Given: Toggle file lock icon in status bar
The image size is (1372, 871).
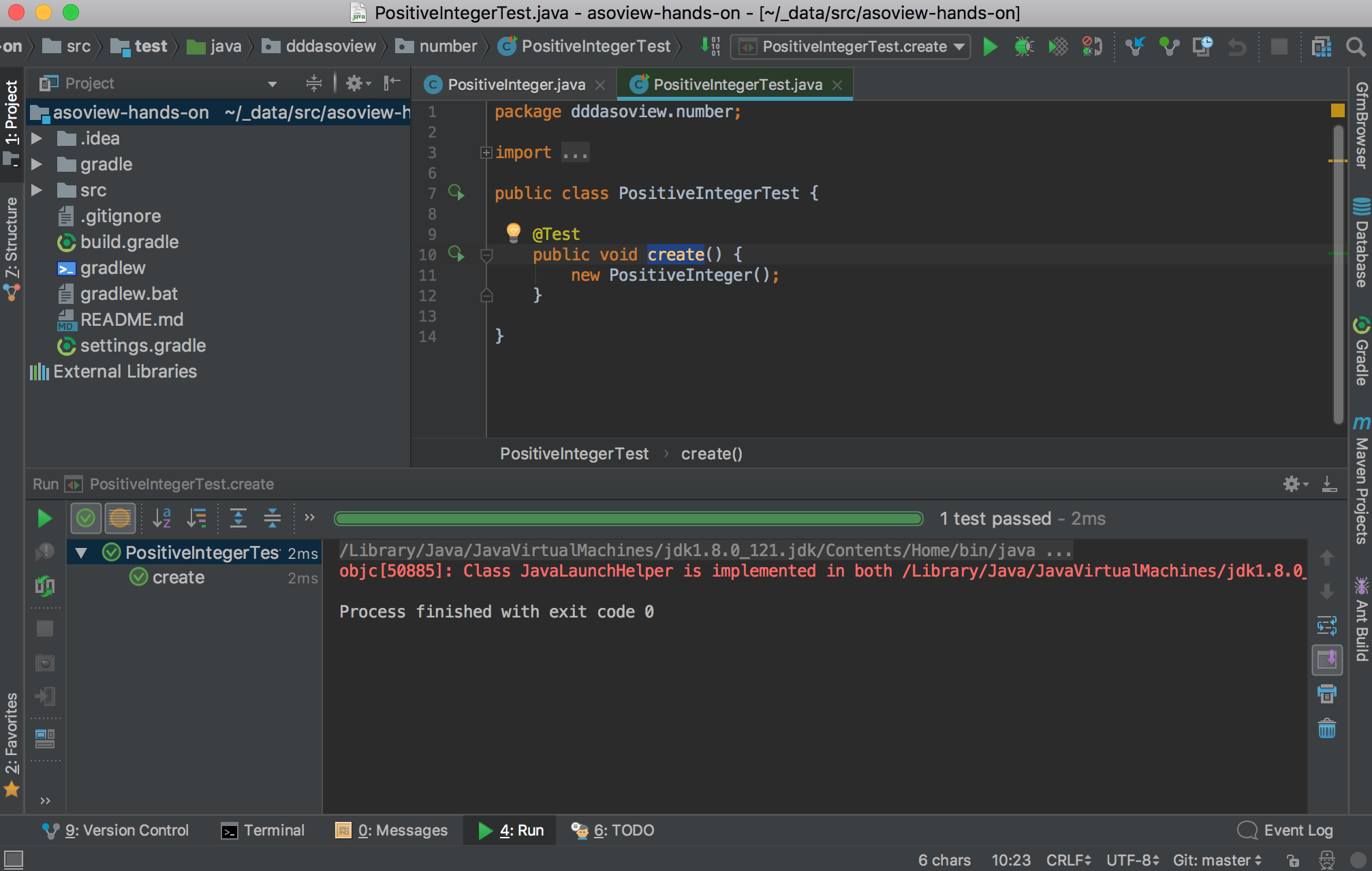Looking at the screenshot, I should point(1292,860).
